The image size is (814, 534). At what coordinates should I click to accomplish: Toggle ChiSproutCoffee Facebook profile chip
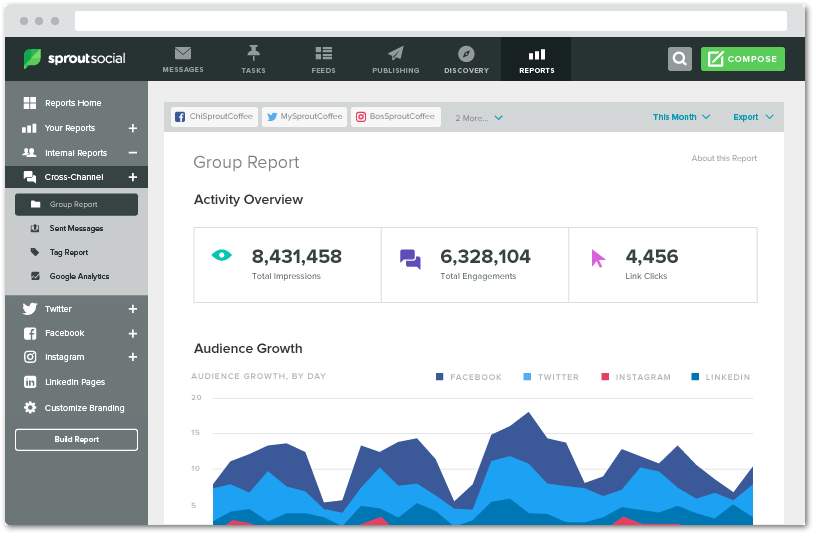[214, 117]
